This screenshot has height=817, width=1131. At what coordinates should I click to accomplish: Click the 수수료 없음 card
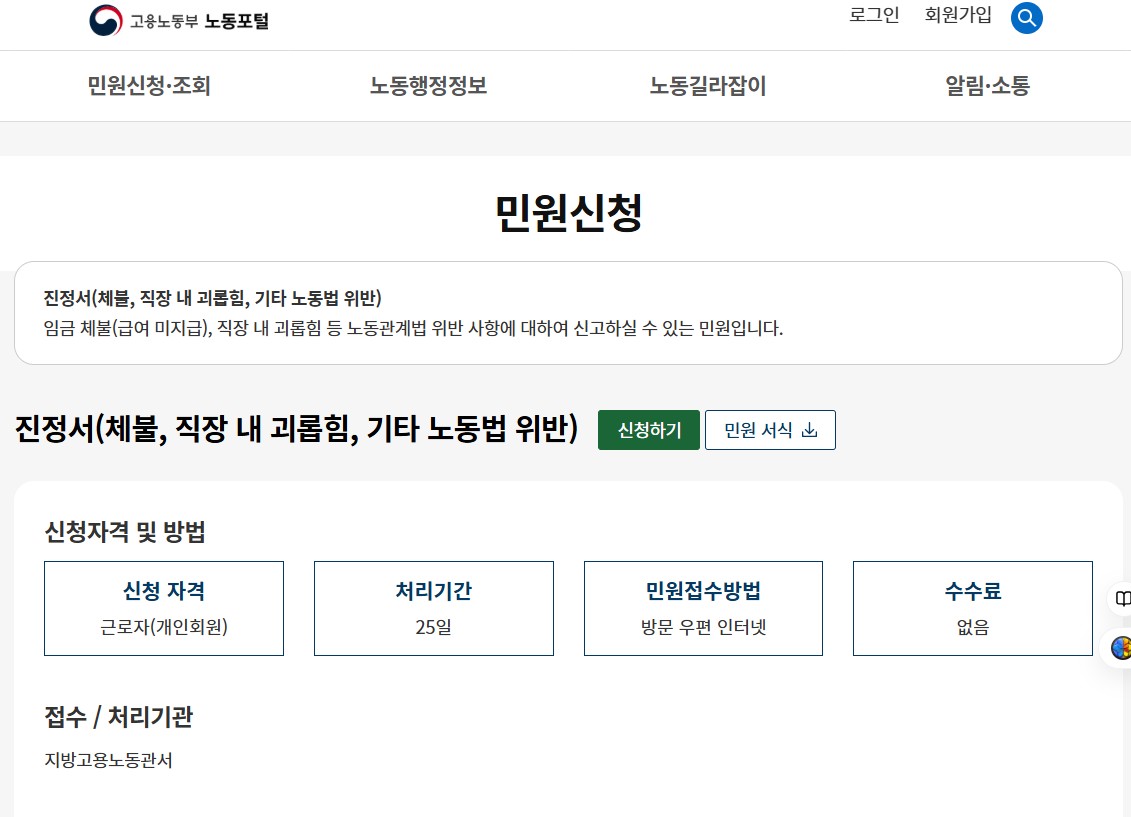[x=972, y=608]
